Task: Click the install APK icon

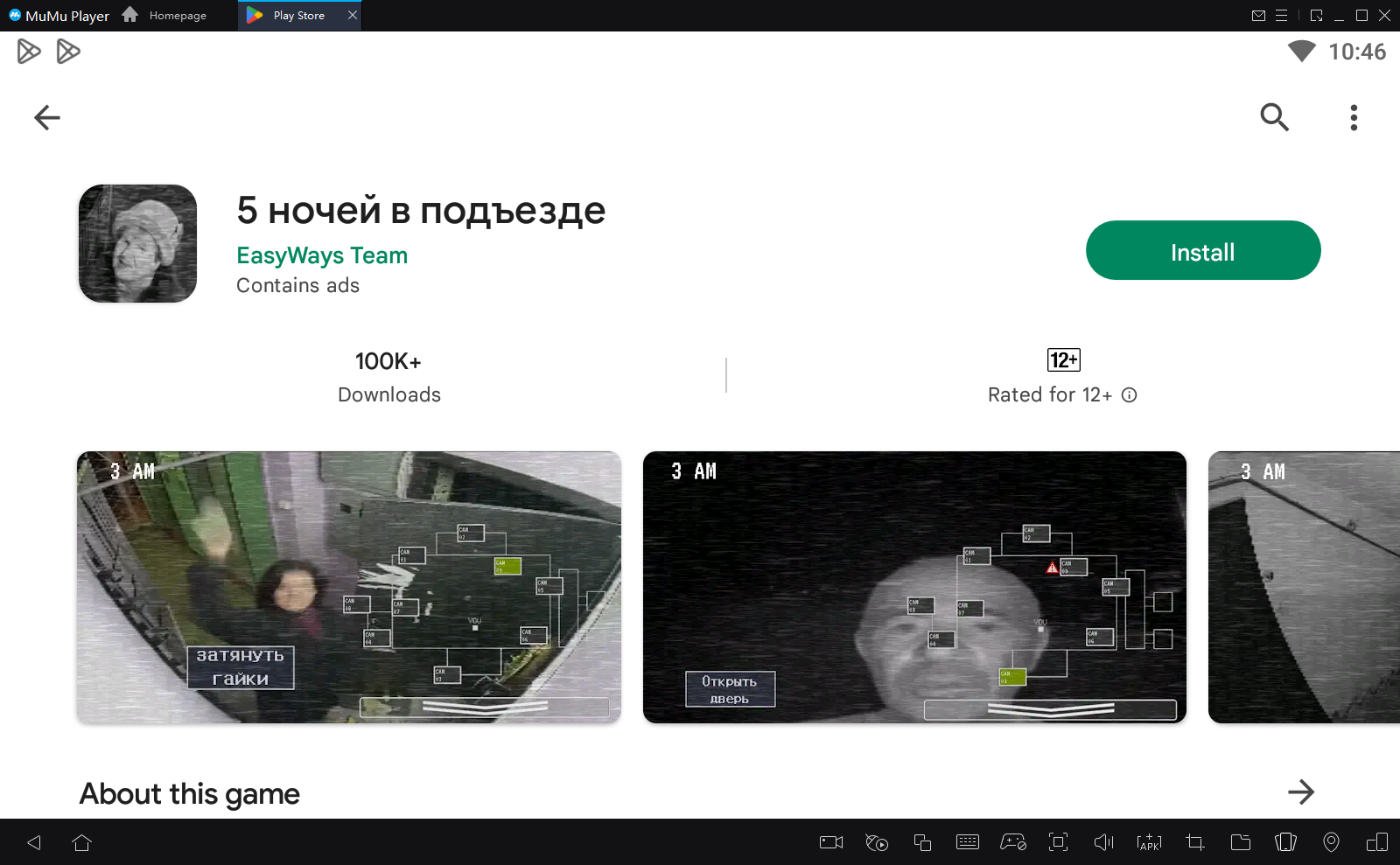Action: [x=1149, y=842]
